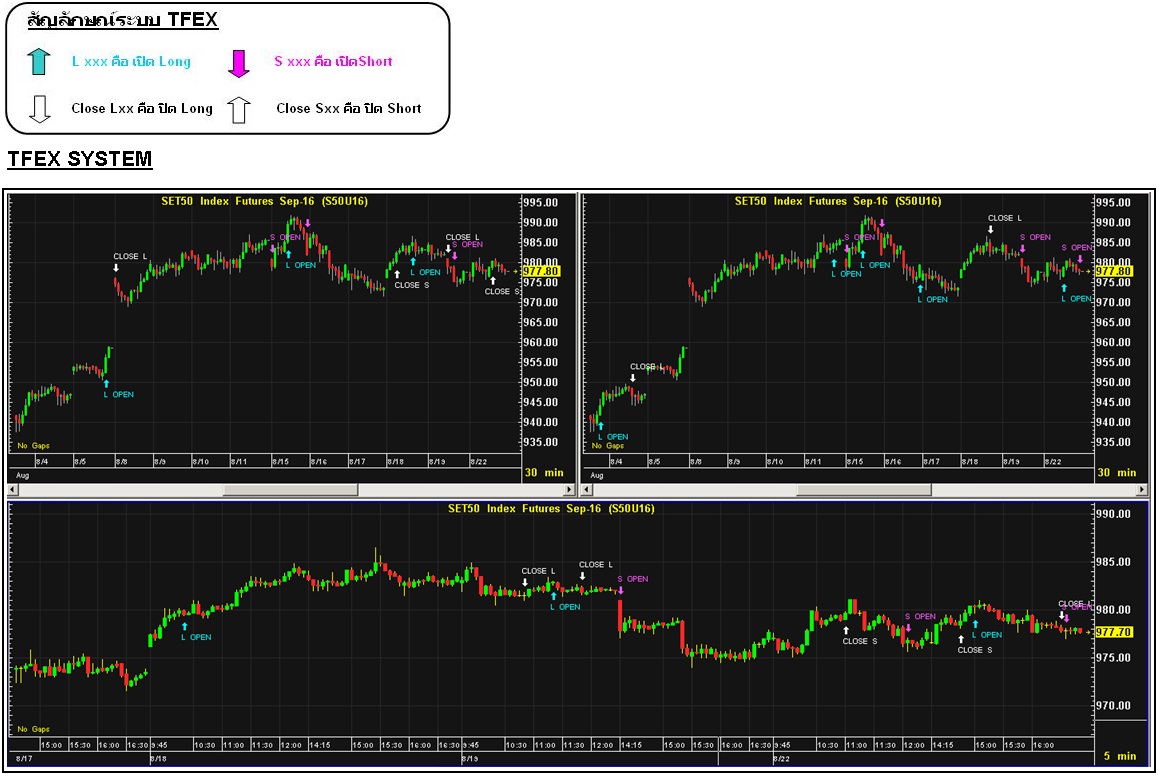Click the 'S OPEN' marker near 12:00 on 8/22 on the 5 min chart
The width and height of the screenshot is (1158, 776).
tap(920, 617)
